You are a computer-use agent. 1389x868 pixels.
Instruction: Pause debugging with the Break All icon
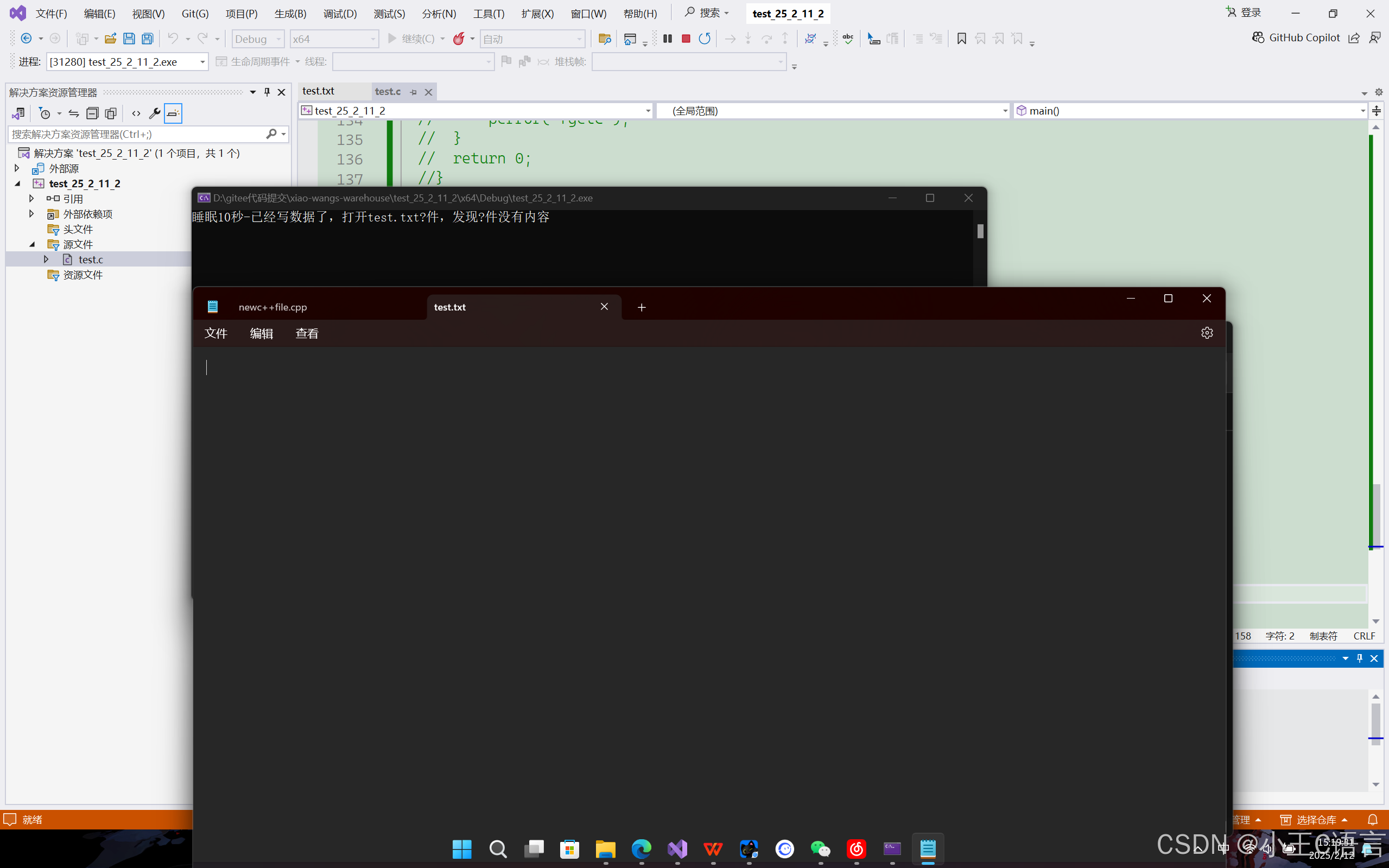click(x=668, y=39)
